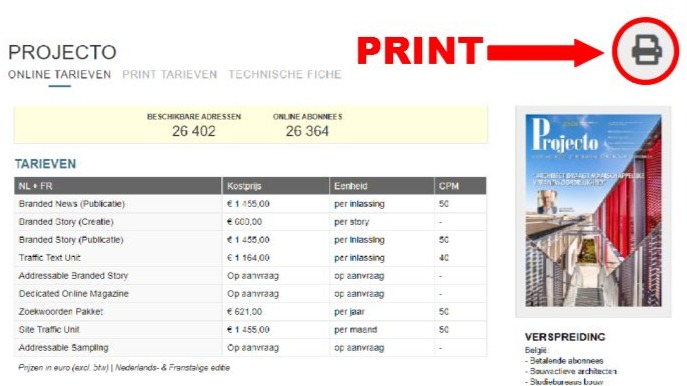
Task: Click the PROJECTO page title
Action: [62, 53]
